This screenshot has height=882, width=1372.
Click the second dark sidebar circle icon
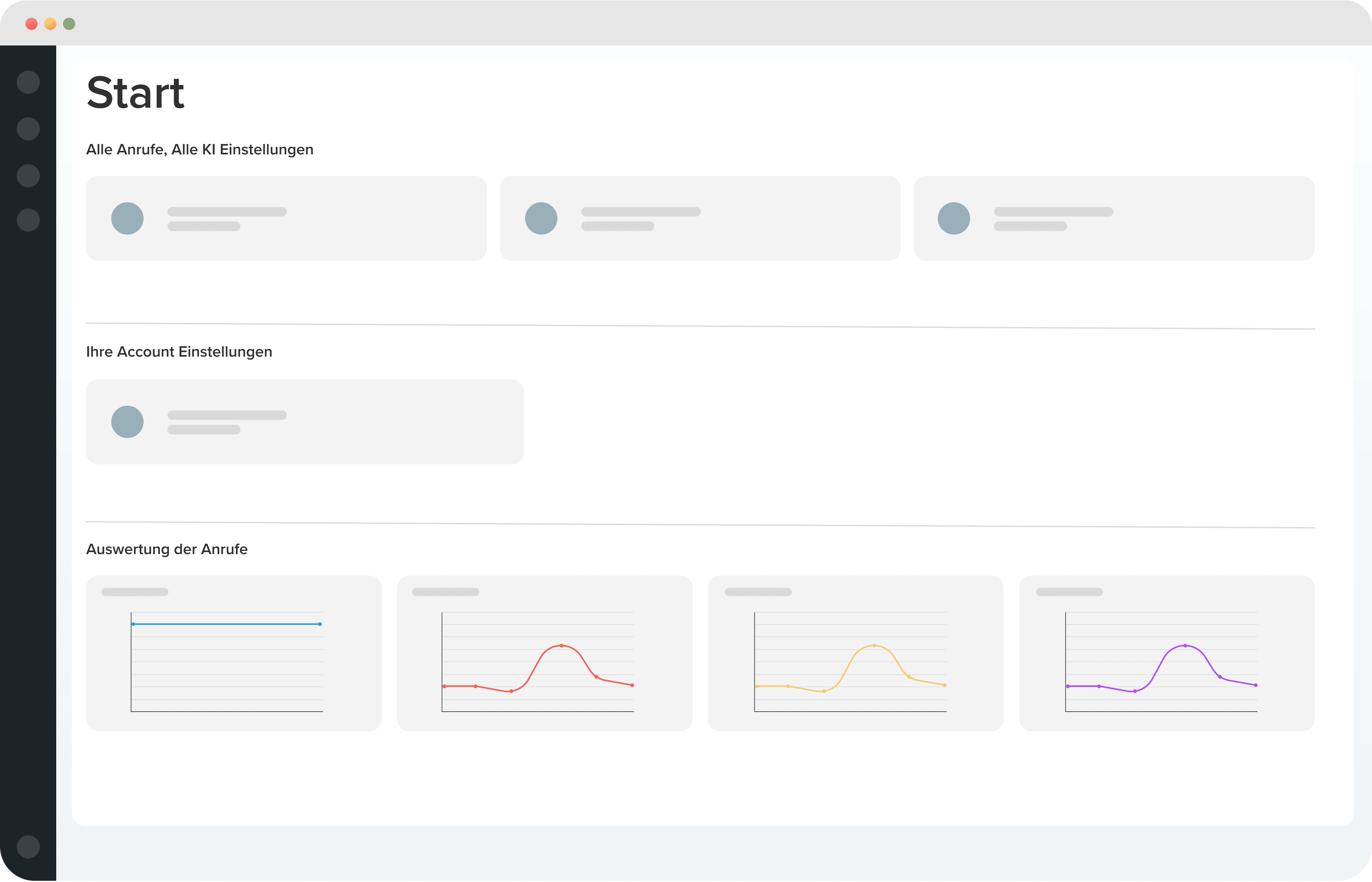tap(28, 129)
